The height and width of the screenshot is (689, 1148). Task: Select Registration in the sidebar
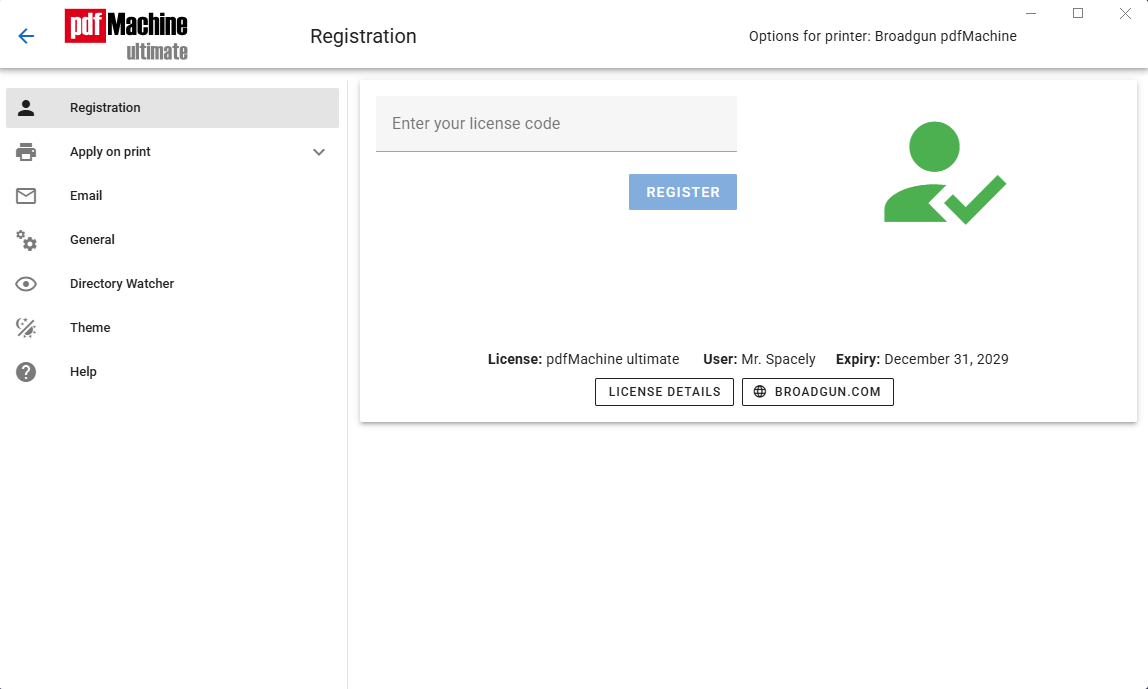point(172,108)
